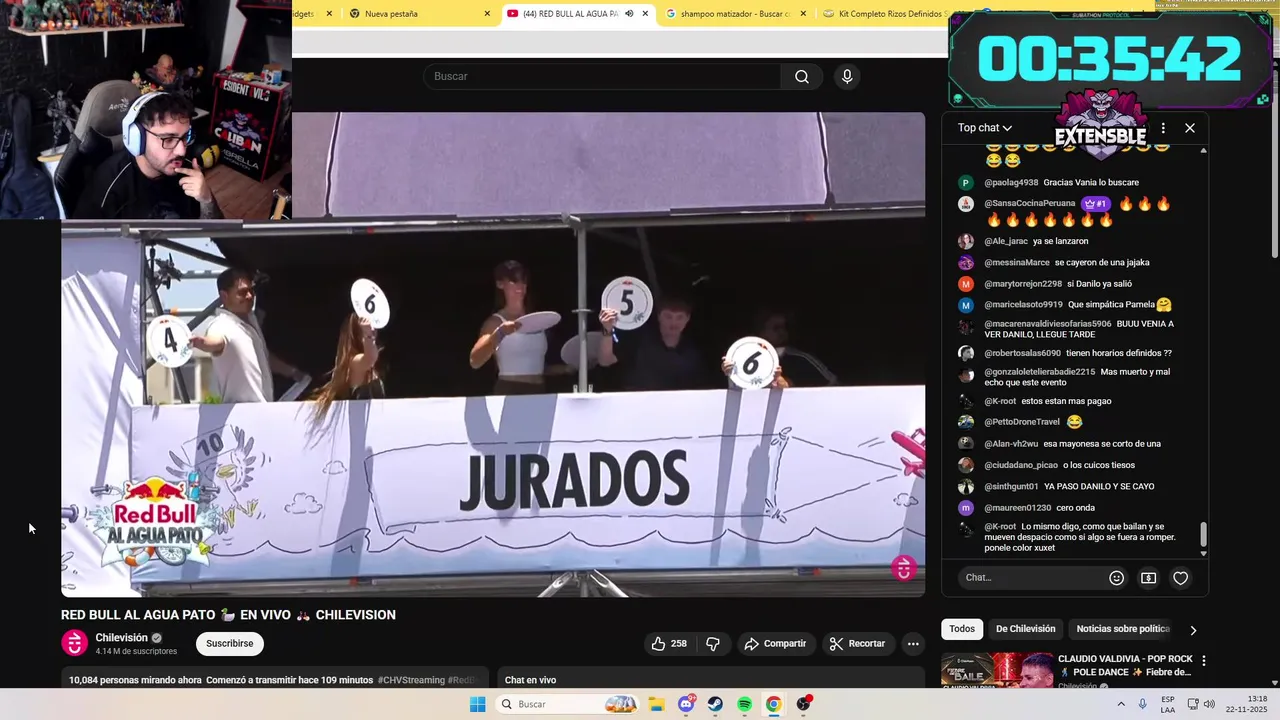Close the shampoo matizador tab
Viewport: 1280px width, 720px height.
click(x=803, y=14)
